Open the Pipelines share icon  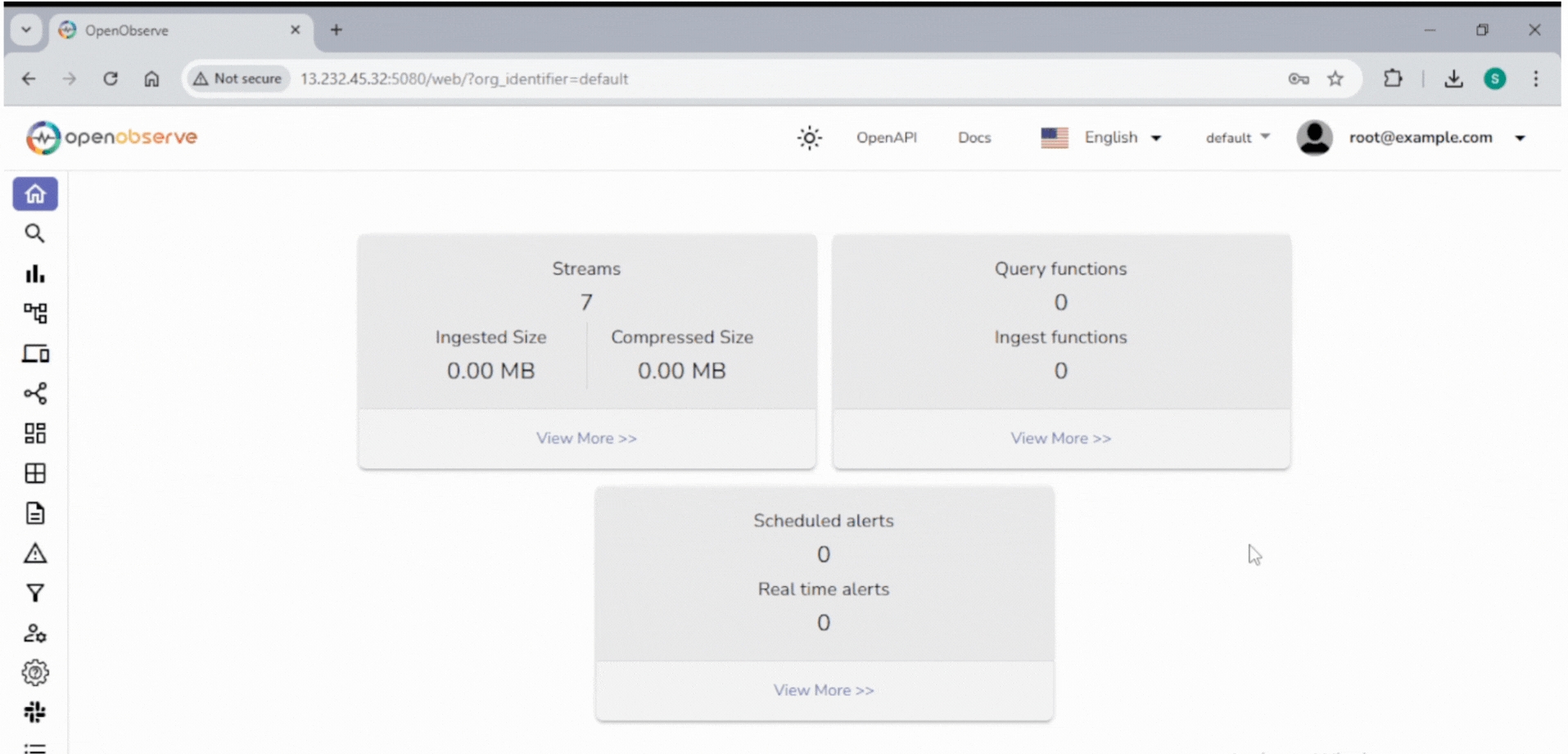click(x=35, y=393)
